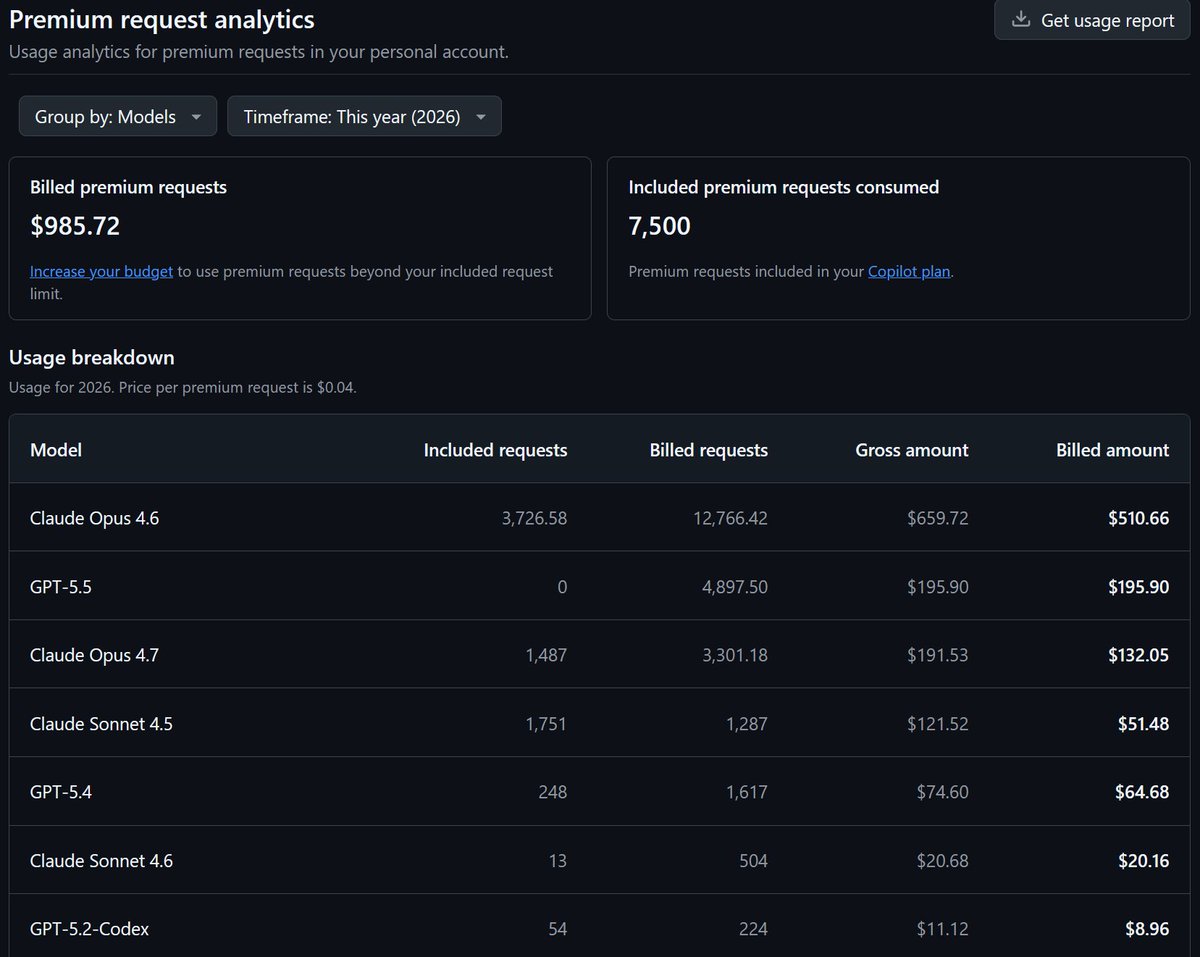This screenshot has height=957, width=1200.
Task: Click the $74.60 gross amount cell
Action: [x=942, y=792]
